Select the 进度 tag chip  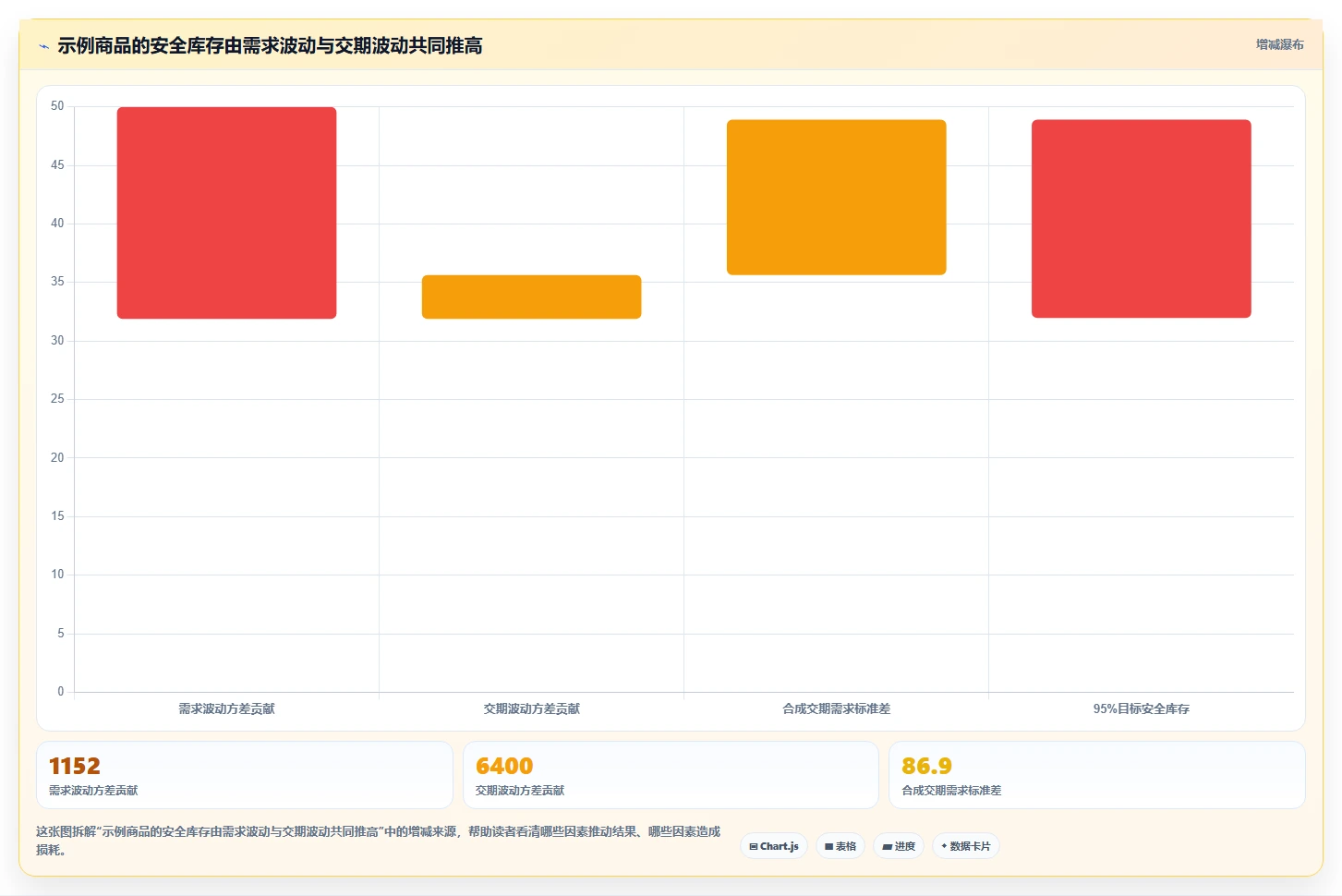click(x=899, y=846)
